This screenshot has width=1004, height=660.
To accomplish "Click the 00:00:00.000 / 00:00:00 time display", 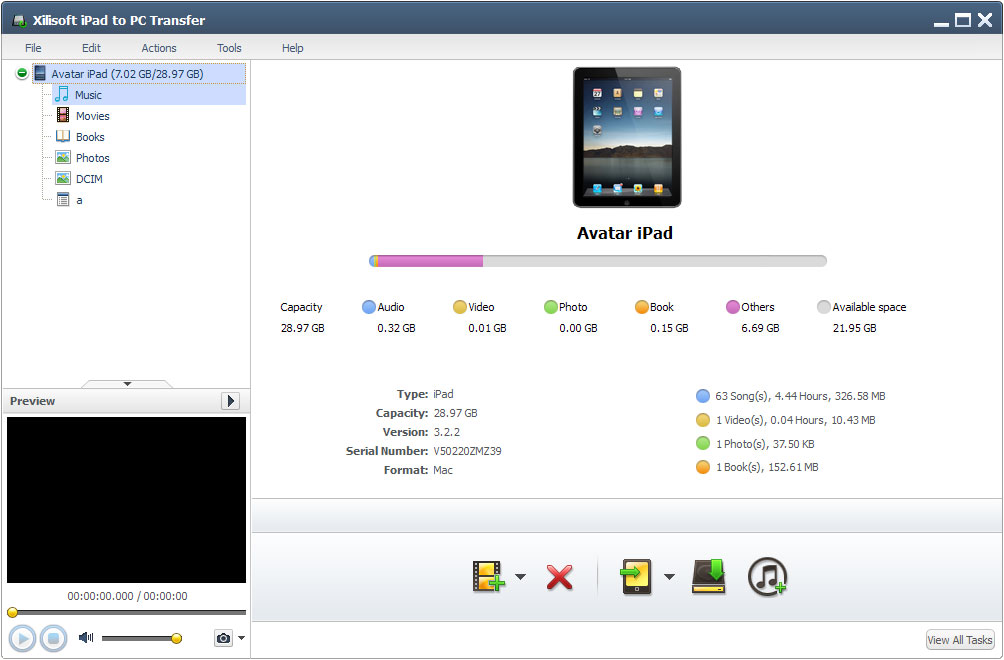I will [127, 596].
